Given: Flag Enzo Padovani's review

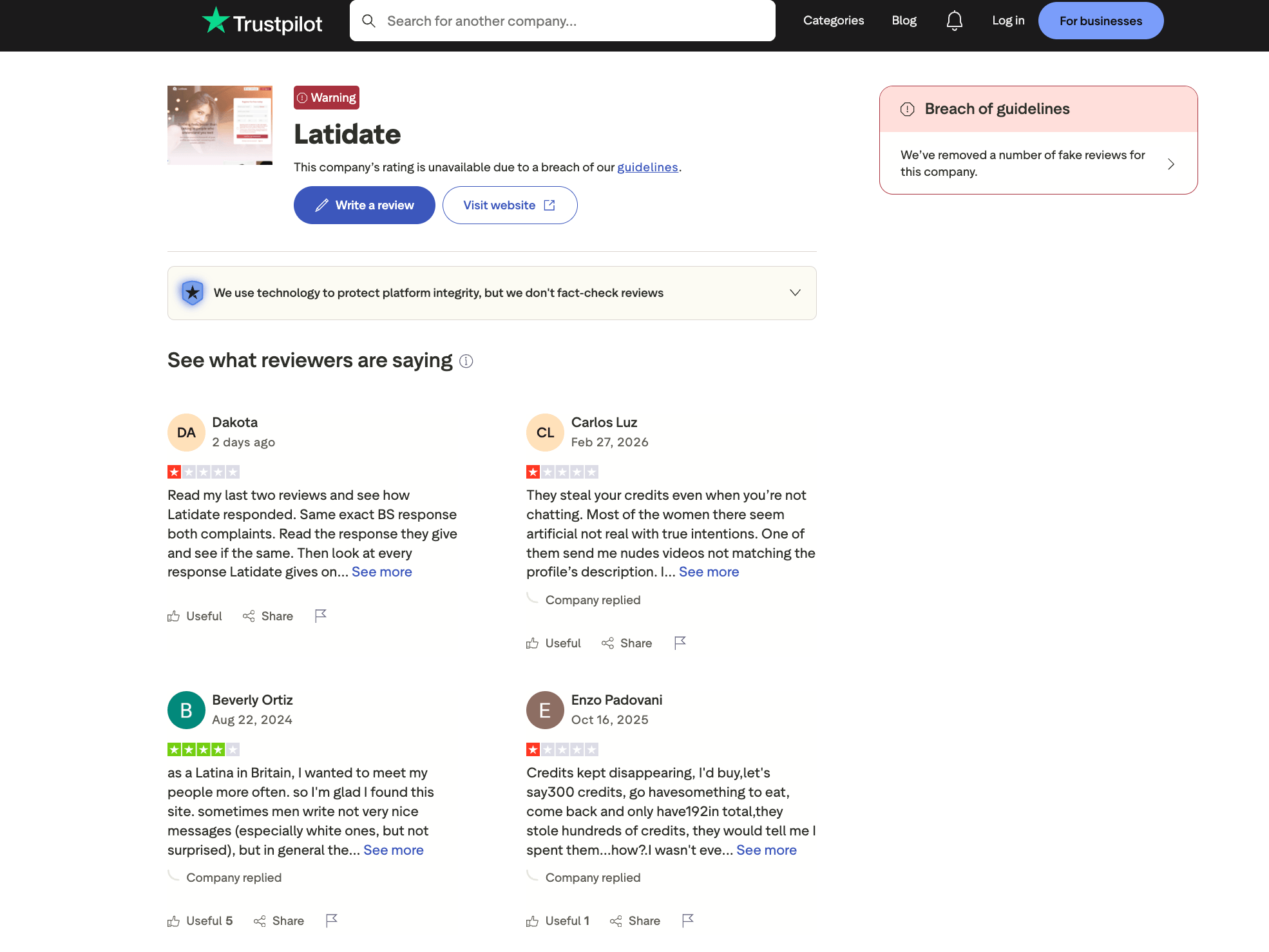Looking at the screenshot, I should pyautogui.click(x=688, y=920).
